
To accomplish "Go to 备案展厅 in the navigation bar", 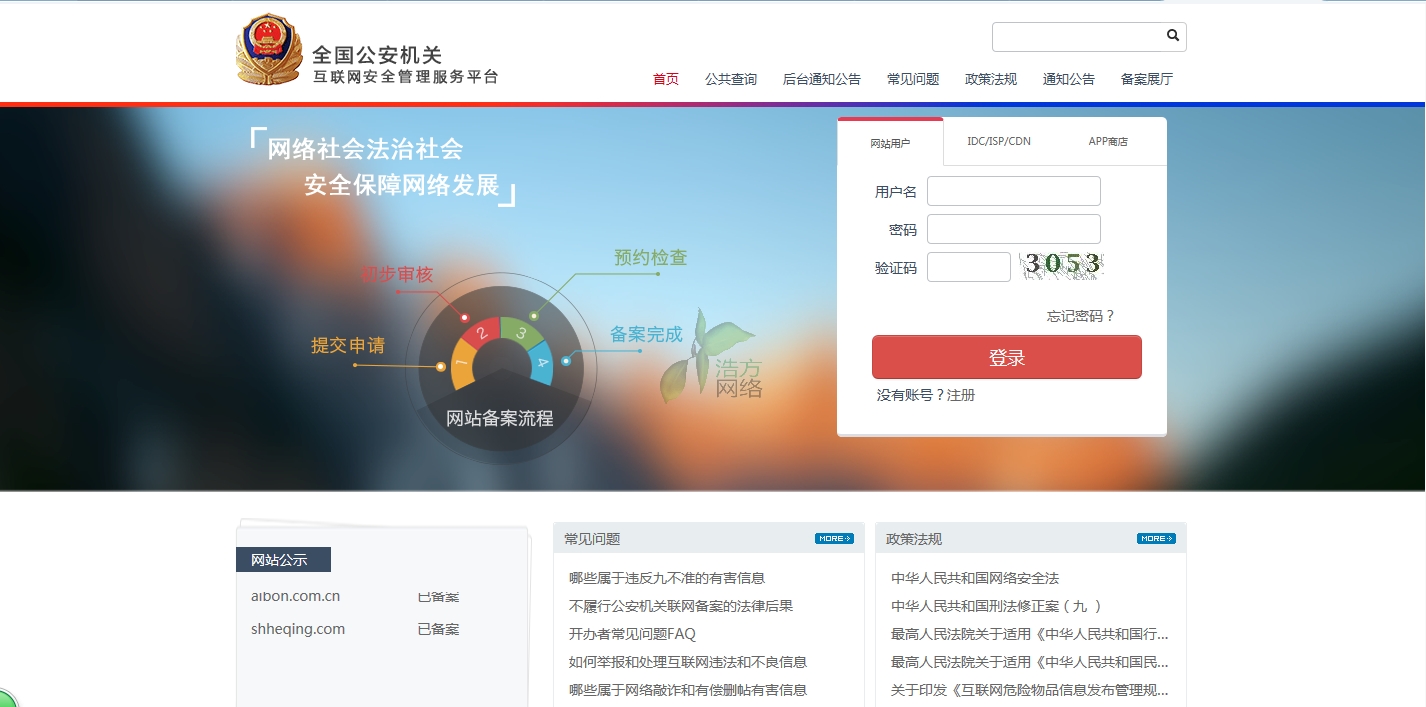I will (x=1146, y=80).
